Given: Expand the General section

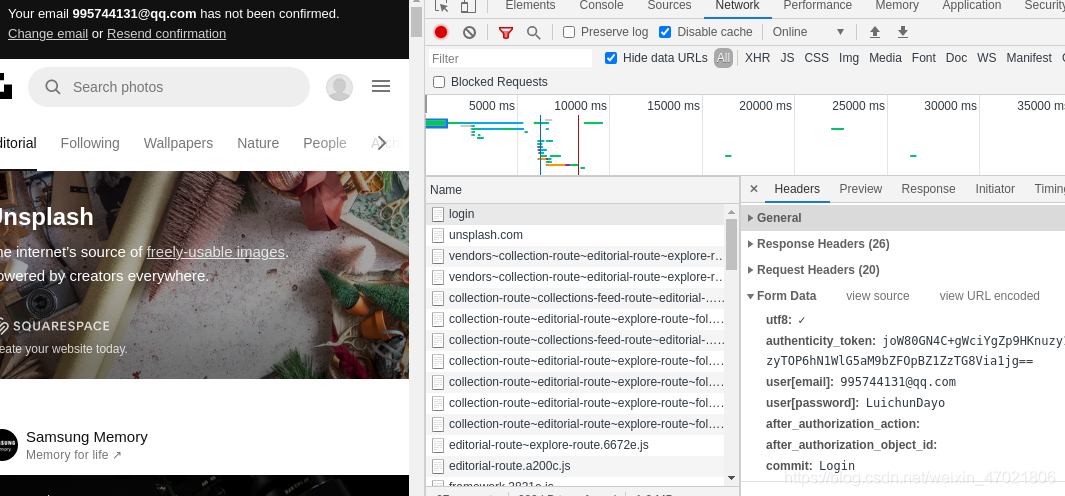Looking at the screenshot, I should tap(778, 217).
